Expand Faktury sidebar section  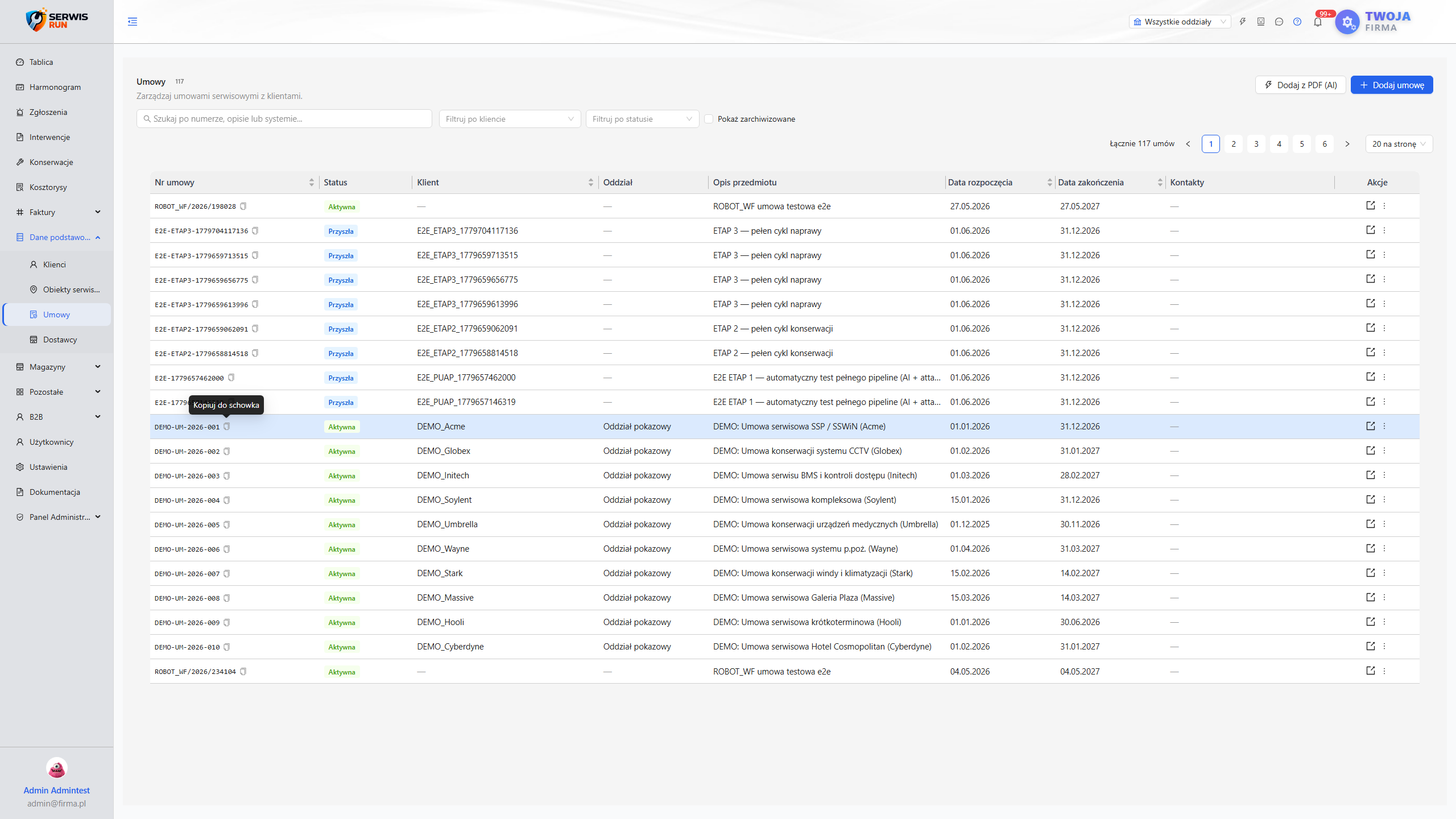click(x=57, y=212)
